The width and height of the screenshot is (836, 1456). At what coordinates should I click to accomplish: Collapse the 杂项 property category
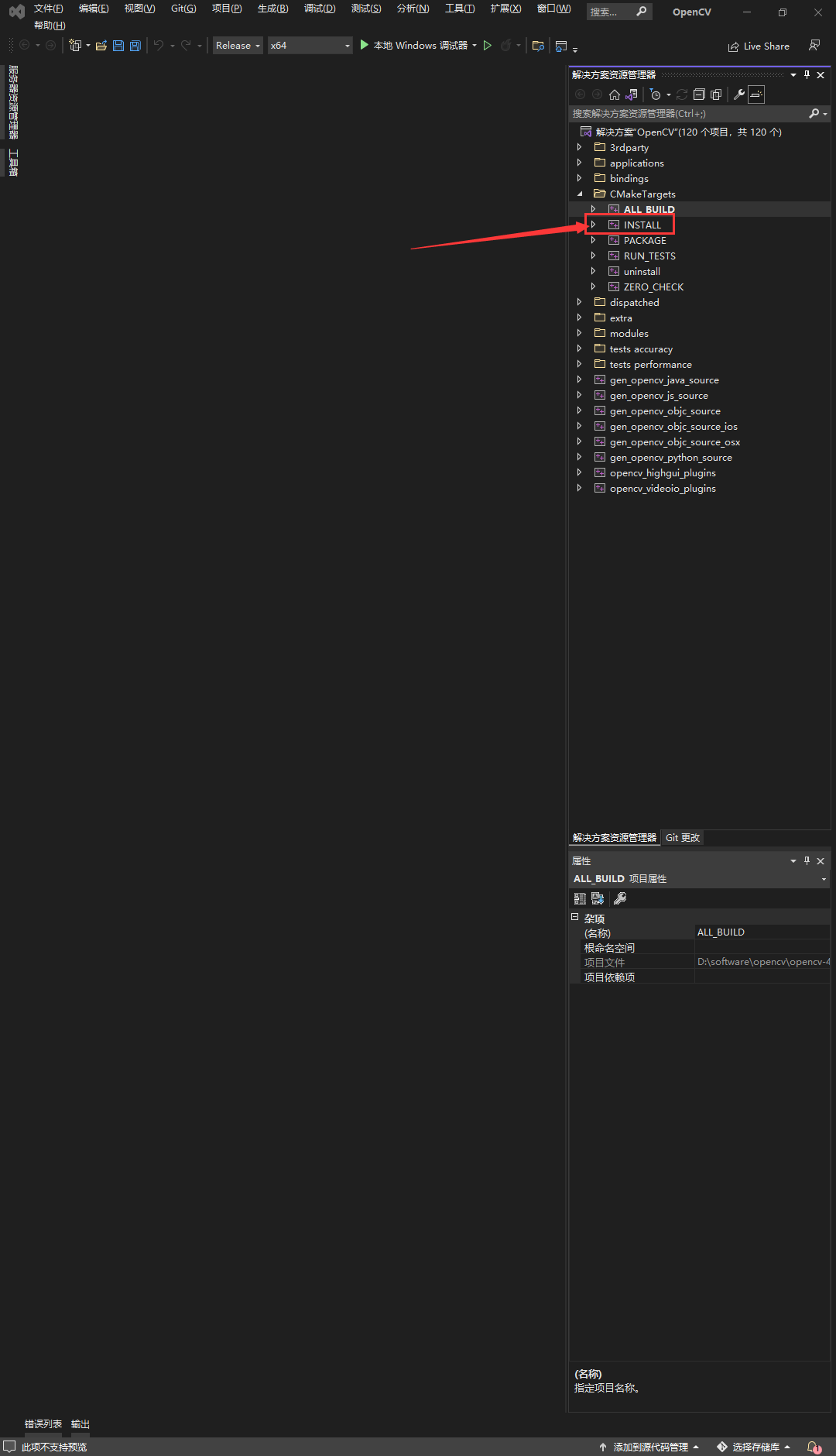[575, 917]
